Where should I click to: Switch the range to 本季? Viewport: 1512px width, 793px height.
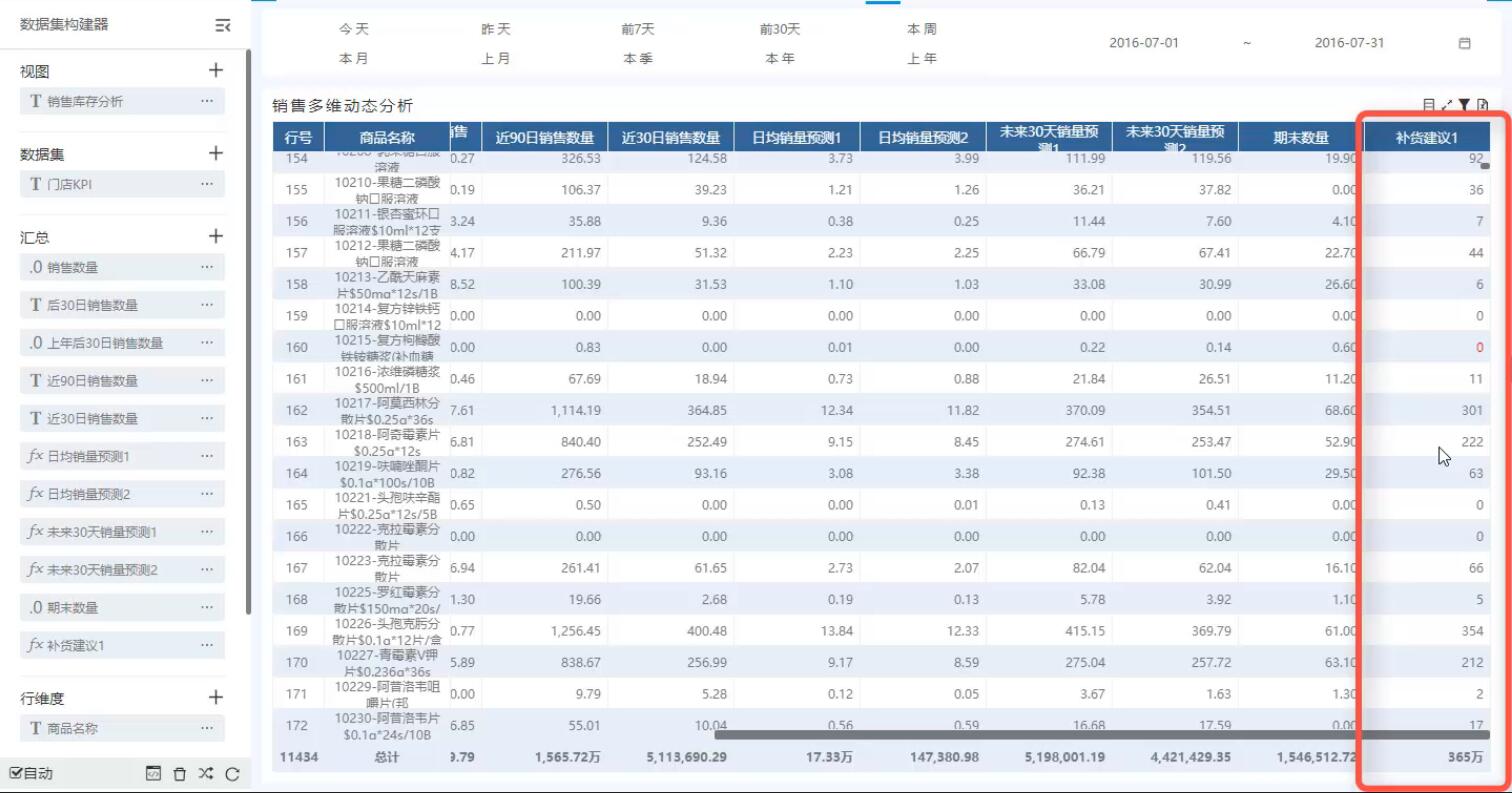point(638,58)
